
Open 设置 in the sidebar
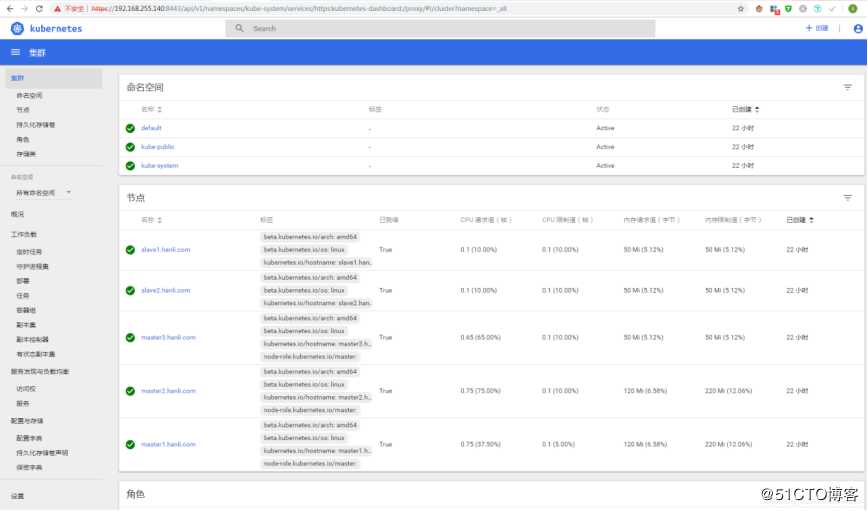click(x=17, y=497)
